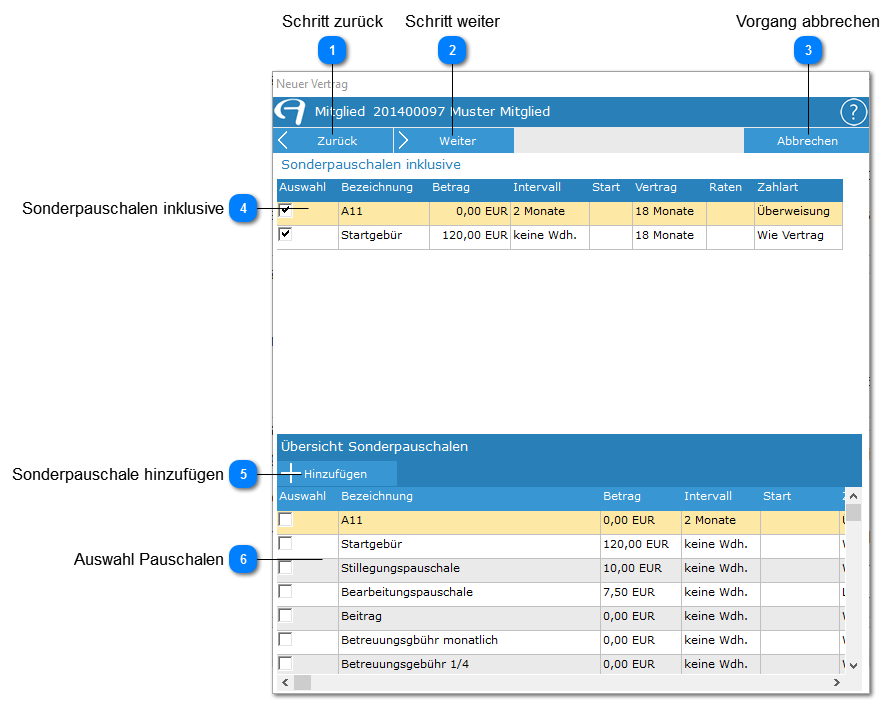This screenshot has height=703, width=896.
Task: Select the 120,00 EUR cell in the inklusive table
Action: pyautogui.click(x=470, y=235)
